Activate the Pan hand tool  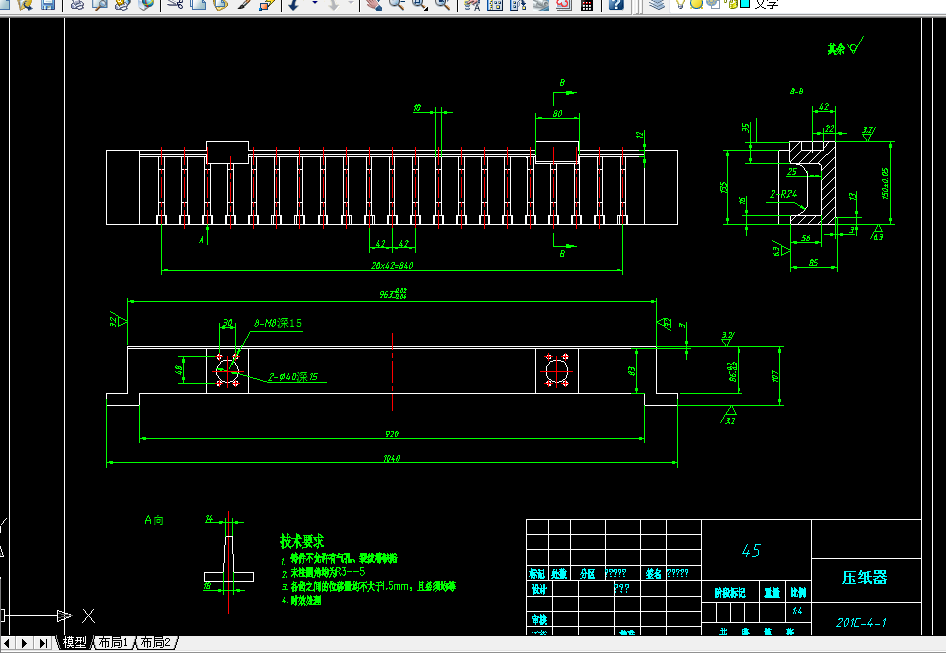point(374,4)
